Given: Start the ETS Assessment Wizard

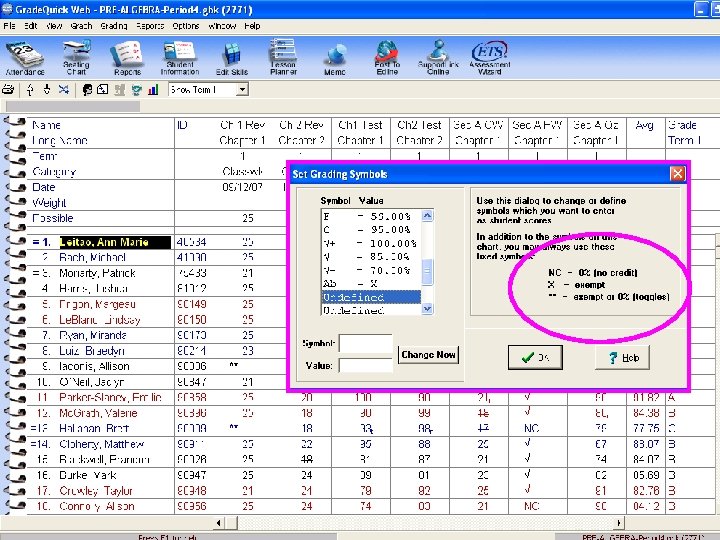Looking at the screenshot, I should [489, 58].
